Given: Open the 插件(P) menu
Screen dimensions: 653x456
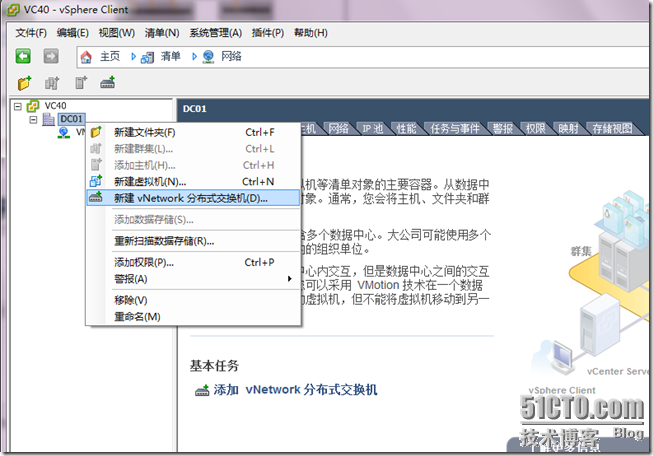Looking at the screenshot, I should click(268, 32).
